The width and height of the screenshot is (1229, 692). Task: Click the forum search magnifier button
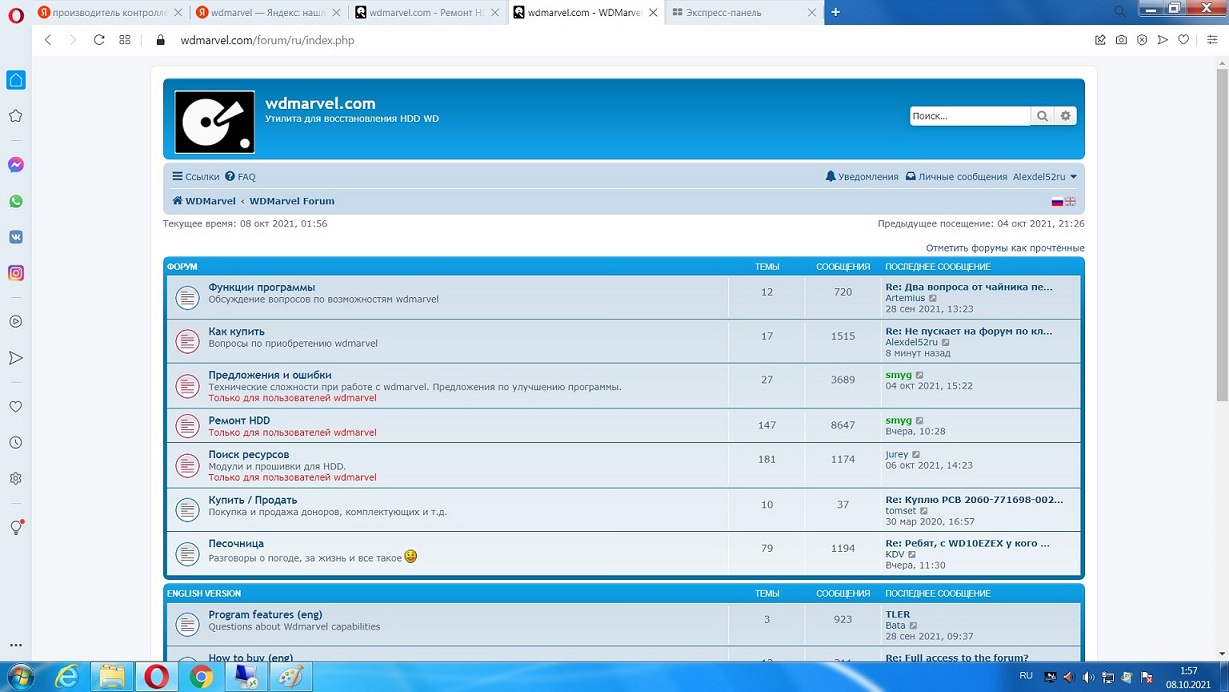1042,116
